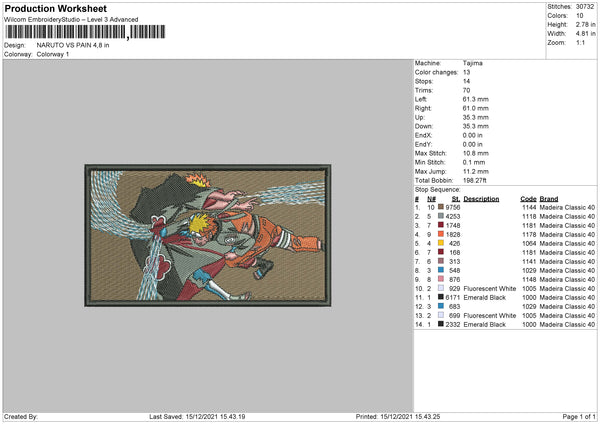Viewport: 600px width, 424px height.
Task: Click 'Fluorescent White' in stop row 13
Action: pos(490,315)
